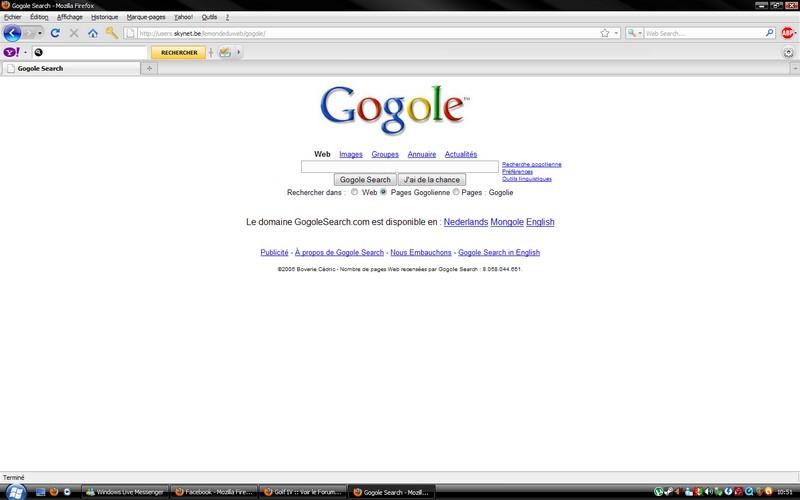The width and height of the screenshot is (800, 500).
Task: Open the Yahoo! menu in the menu bar
Action: [x=183, y=17]
